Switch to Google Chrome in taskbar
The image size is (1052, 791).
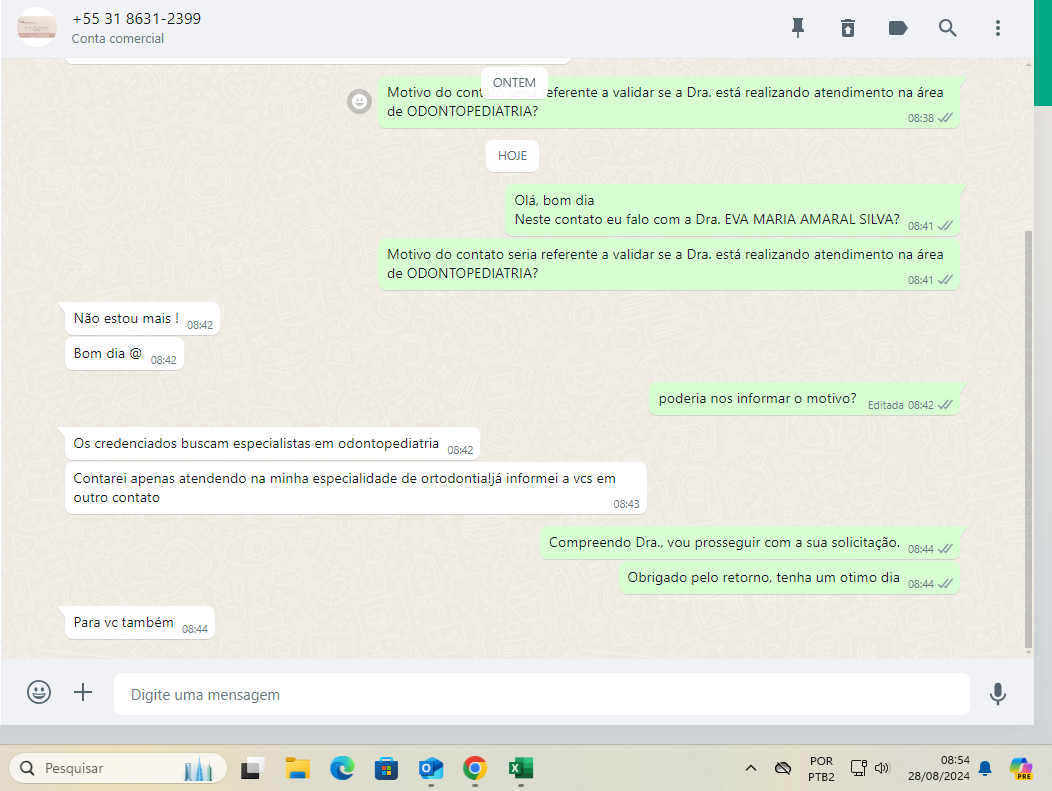475,768
